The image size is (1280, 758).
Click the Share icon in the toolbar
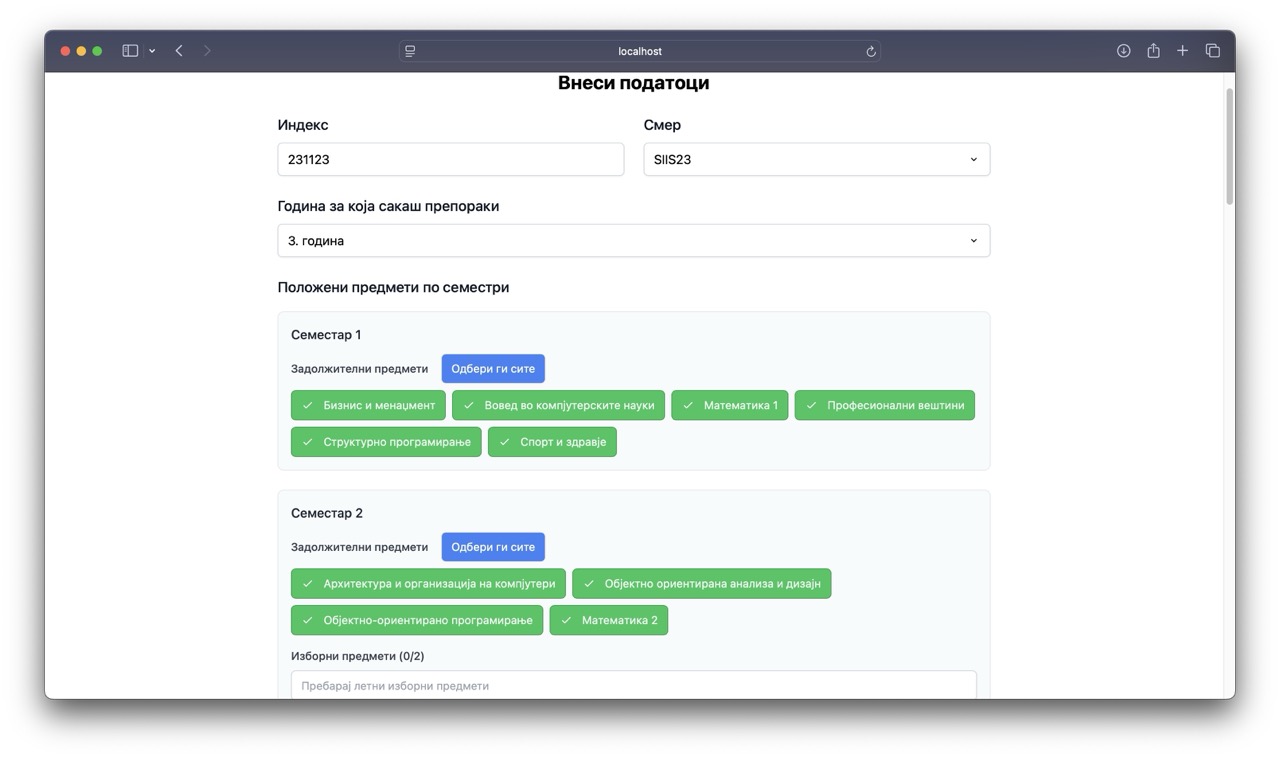pos(1153,51)
